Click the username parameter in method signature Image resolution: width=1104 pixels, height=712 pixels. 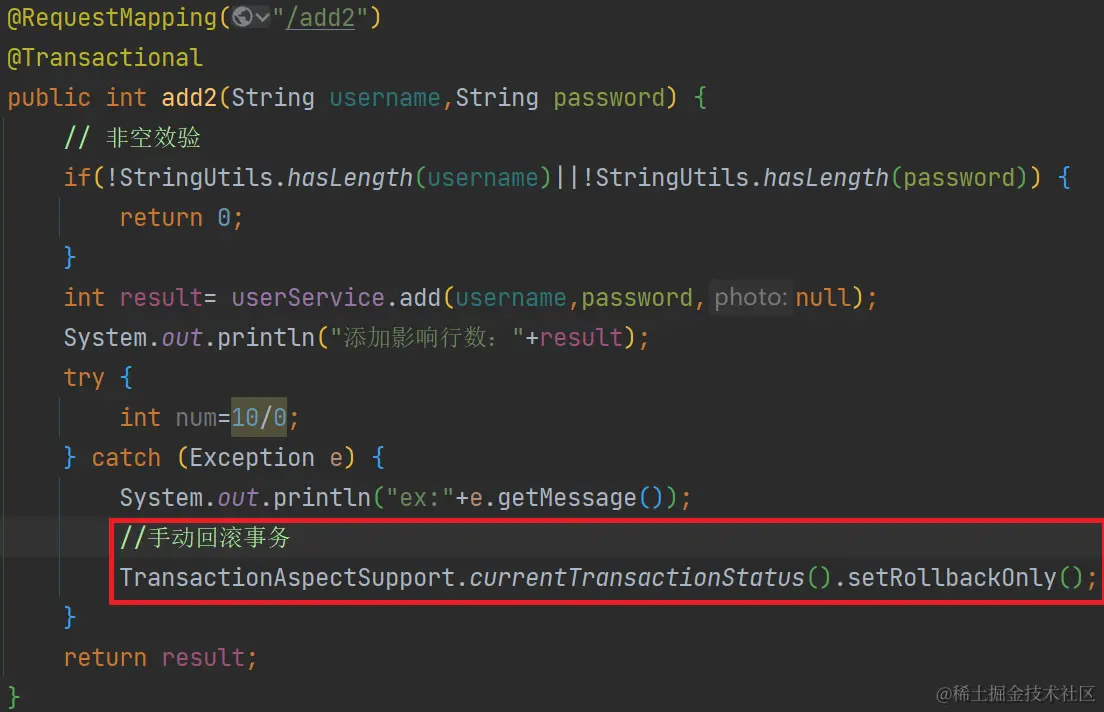tap(384, 97)
